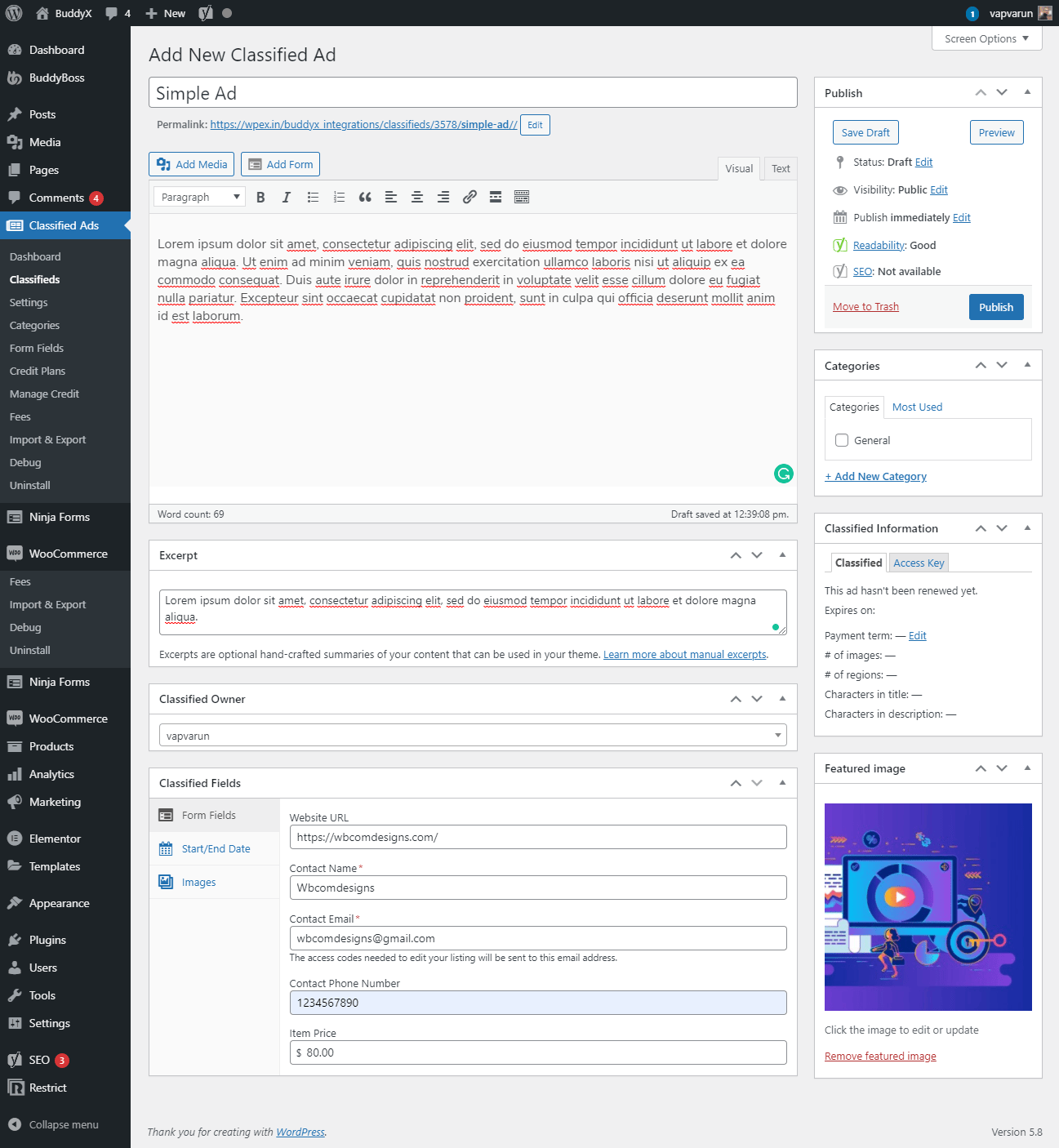Click the featured image thumbnail
Screen dimensions: 1059x1148
point(928,906)
